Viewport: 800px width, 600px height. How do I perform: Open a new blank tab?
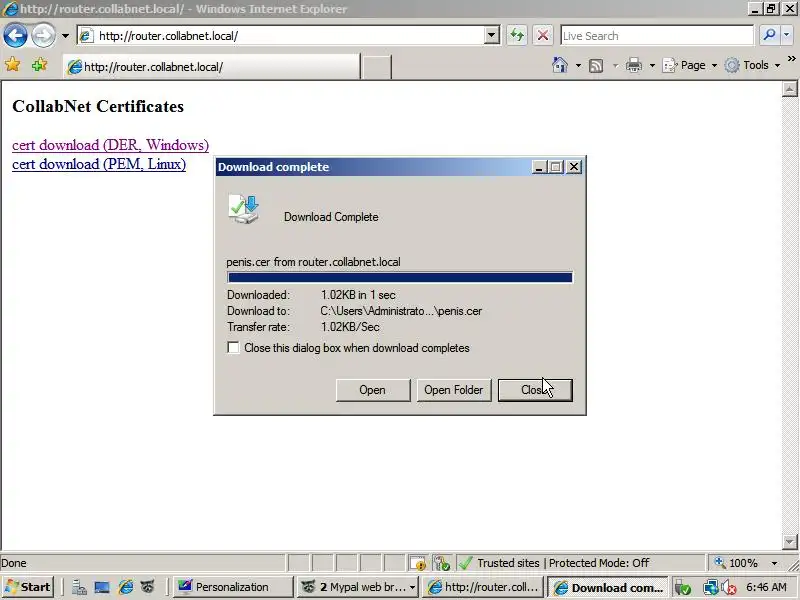click(376, 67)
